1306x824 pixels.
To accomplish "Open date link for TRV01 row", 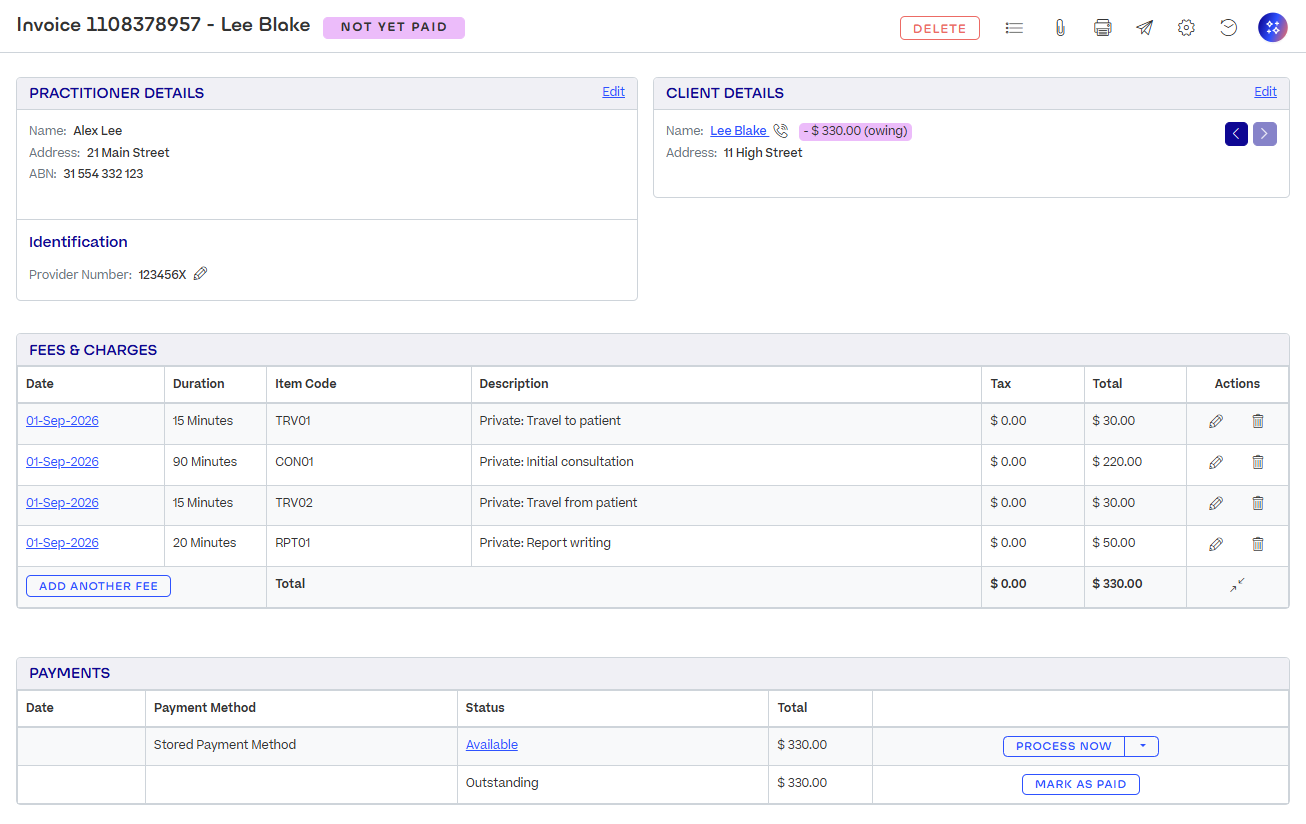I will [x=62, y=421].
